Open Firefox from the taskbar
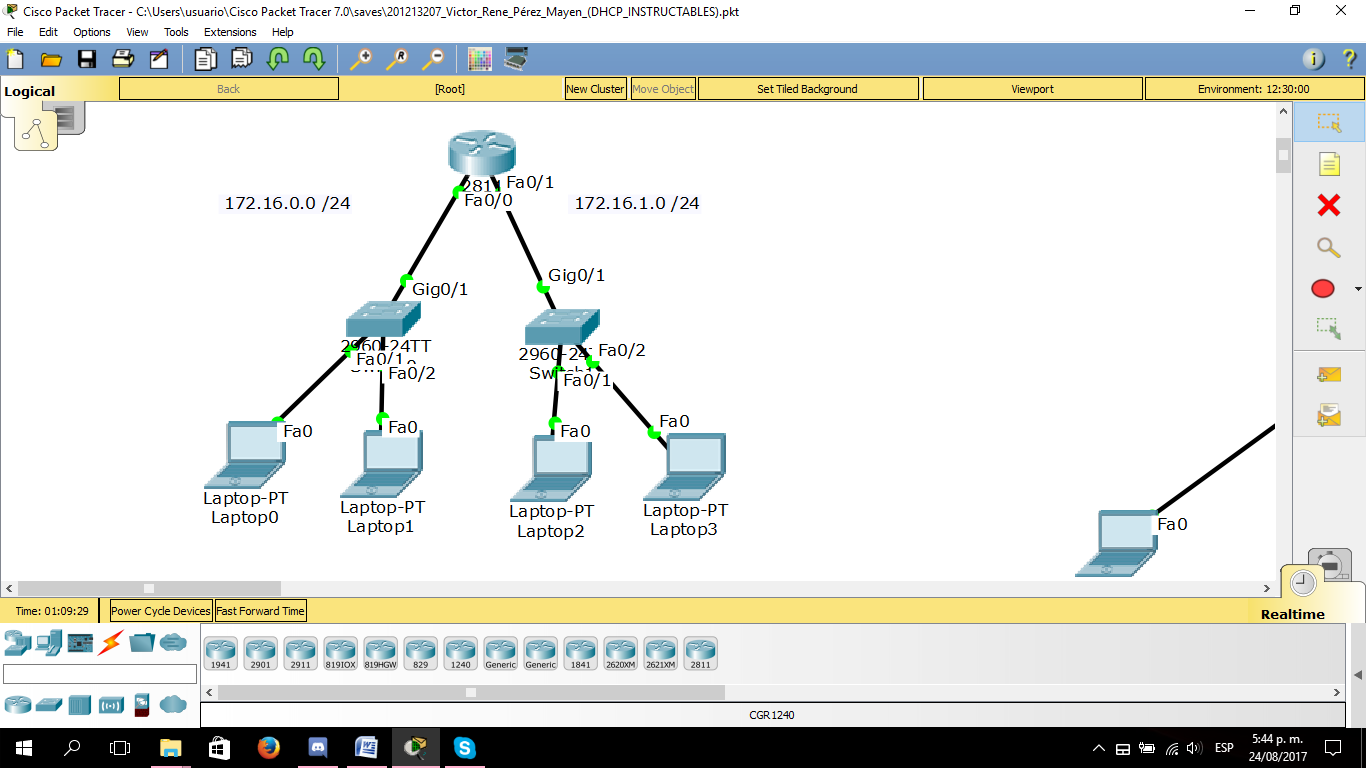1366x768 pixels. [x=268, y=747]
